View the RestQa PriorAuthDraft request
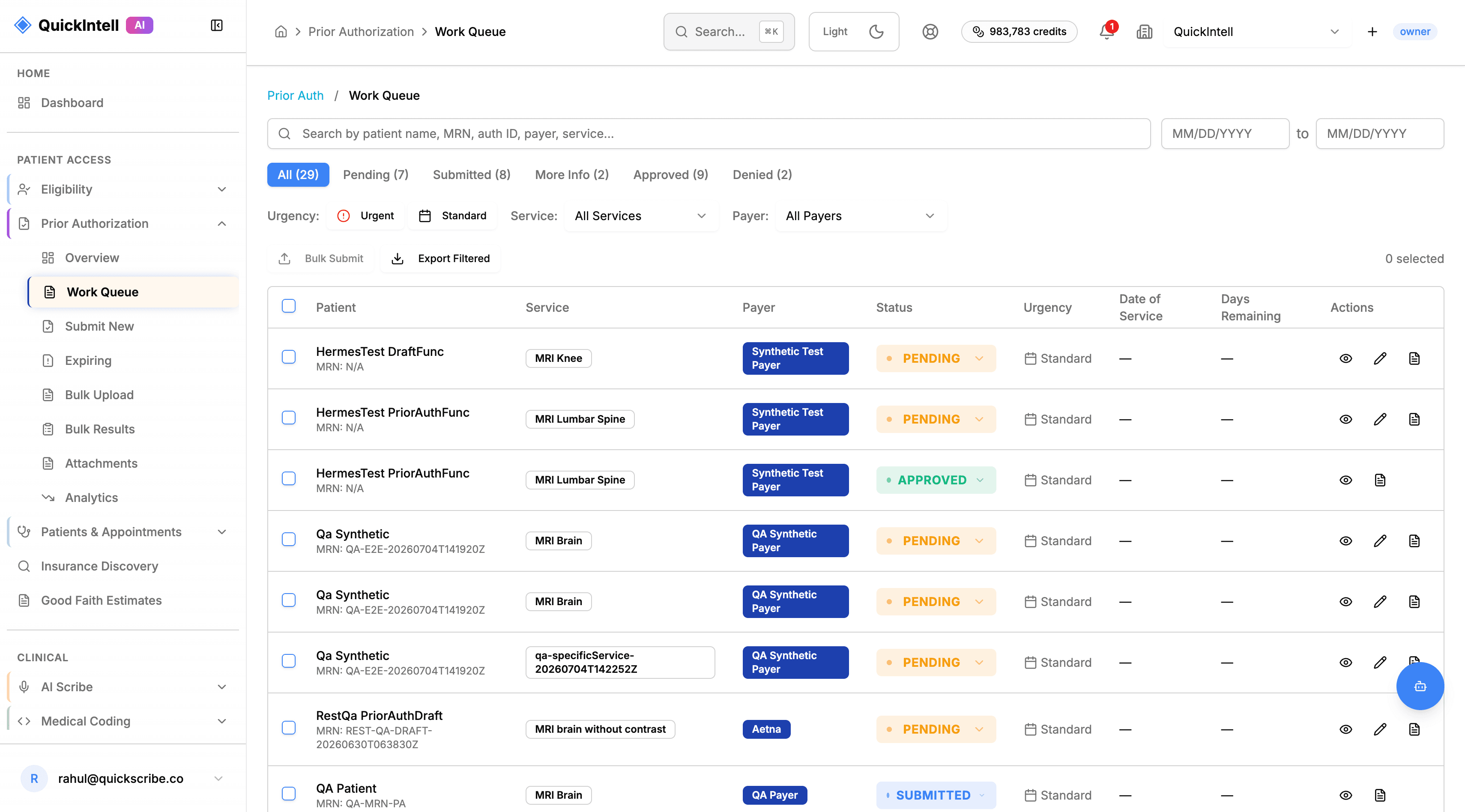Viewport: 1465px width, 812px height. pyautogui.click(x=1345, y=729)
